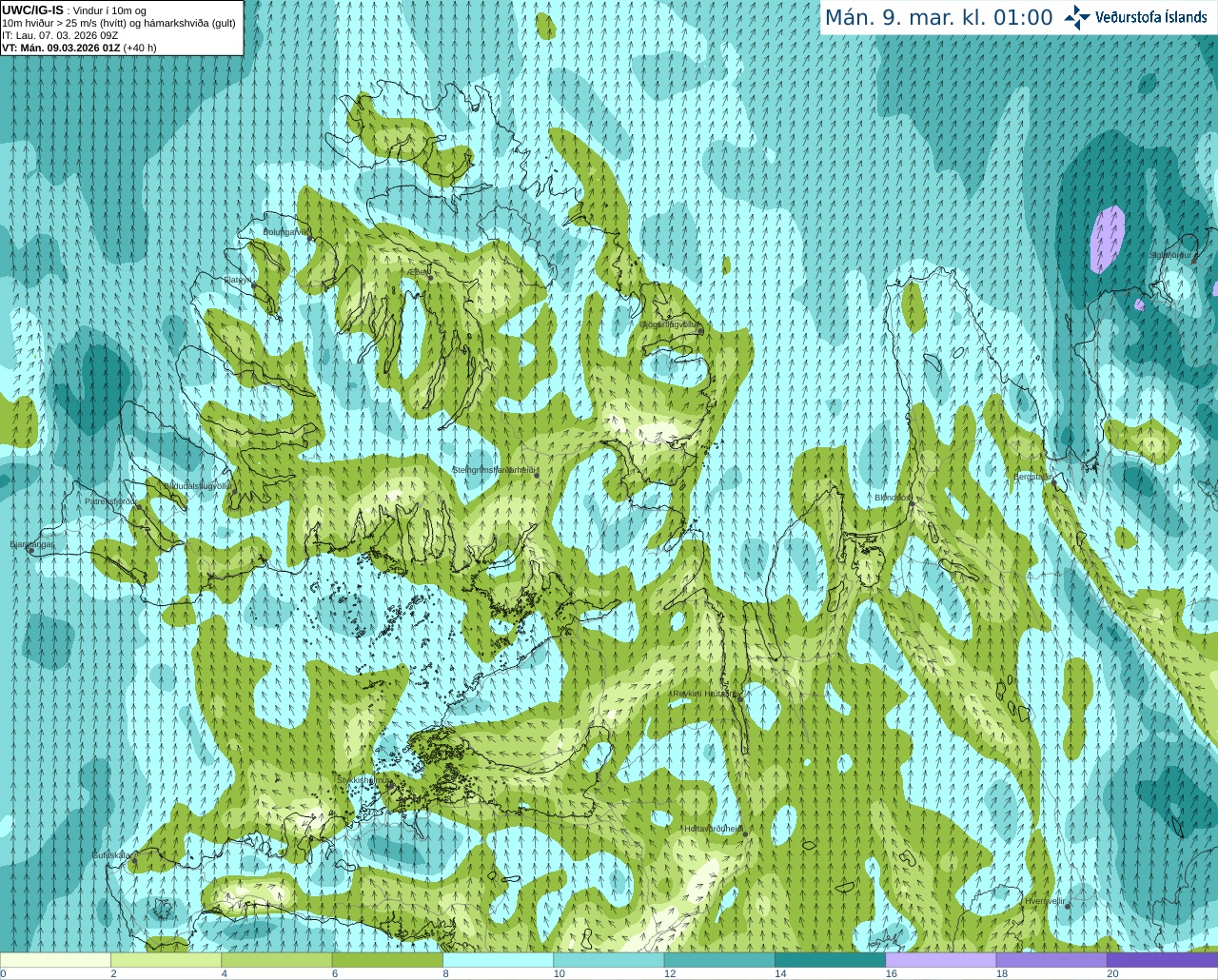Click the Gufuskálar station label
Screen dimensions: 1218x980
[x=111, y=855]
